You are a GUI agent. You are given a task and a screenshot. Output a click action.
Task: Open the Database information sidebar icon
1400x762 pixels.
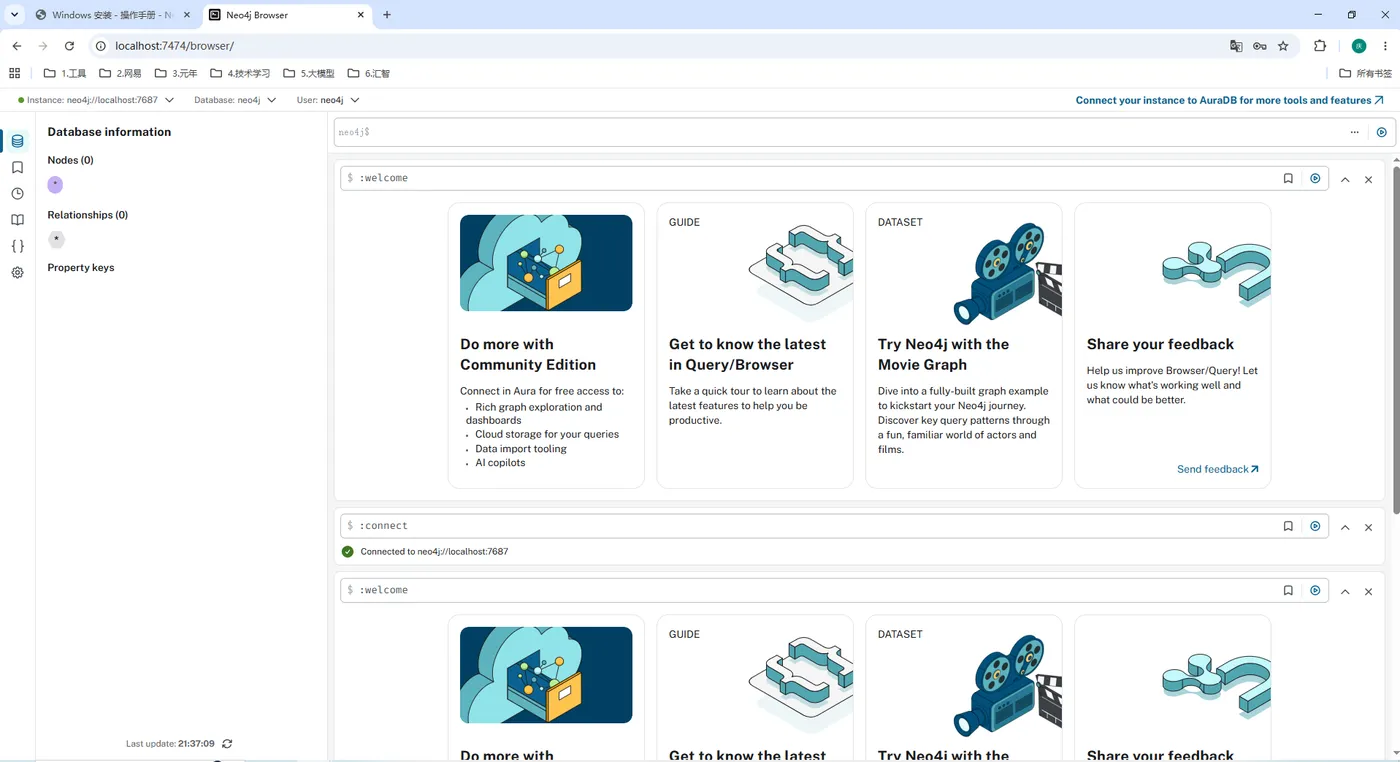coord(17,141)
